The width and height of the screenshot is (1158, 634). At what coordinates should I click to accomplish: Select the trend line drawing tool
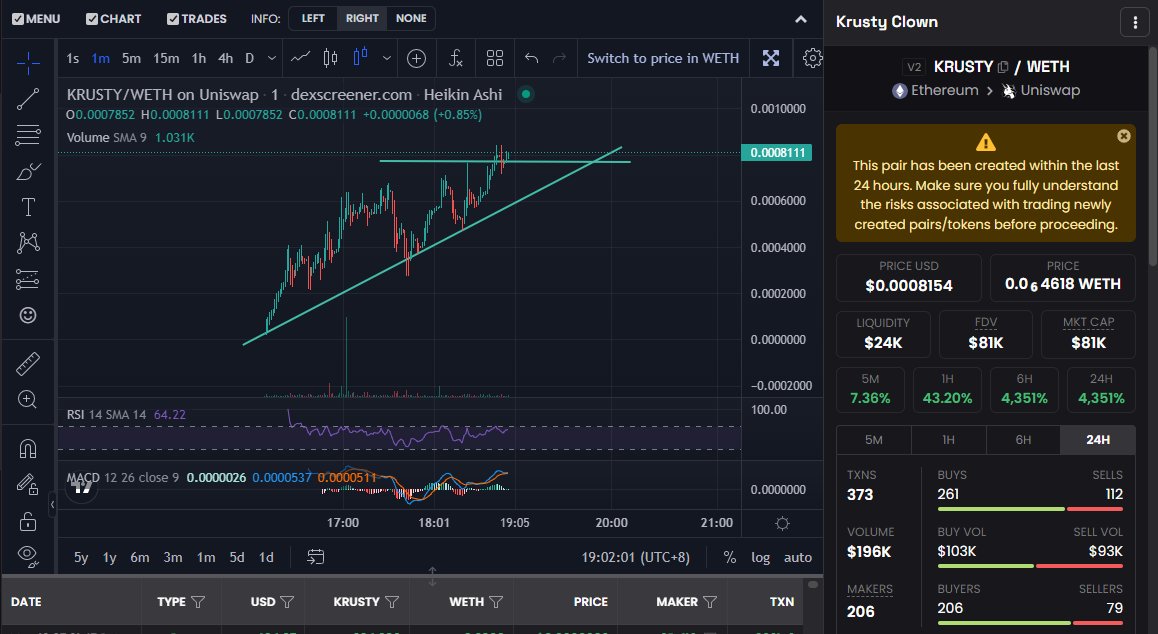pos(28,99)
